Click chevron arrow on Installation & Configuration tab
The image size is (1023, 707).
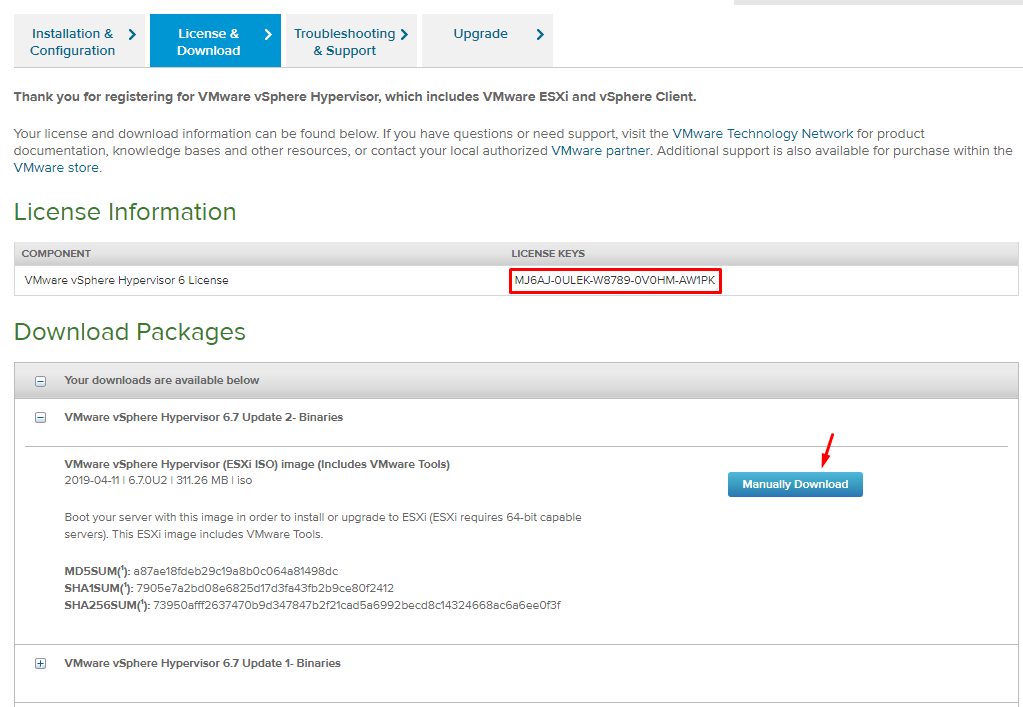(x=132, y=35)
